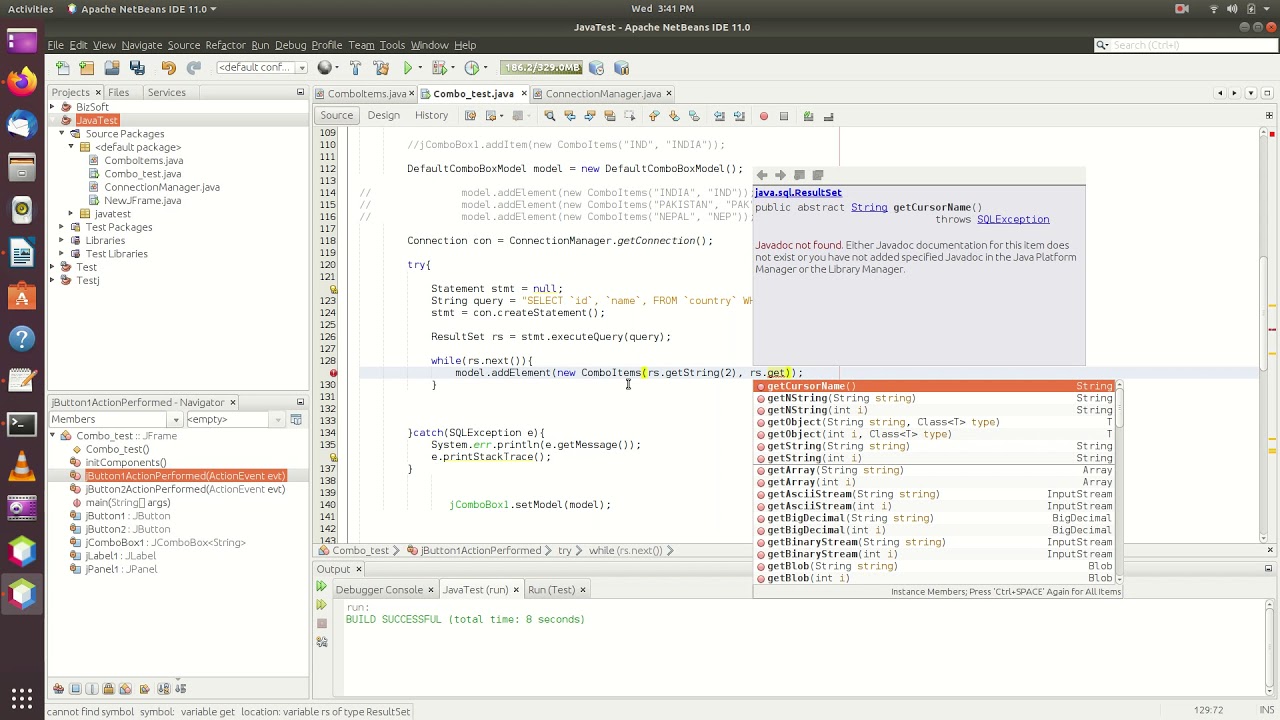Viewport: 1280px width, 720px height.
Task: Click the New File toolbar icon
Action: (62, 68)
